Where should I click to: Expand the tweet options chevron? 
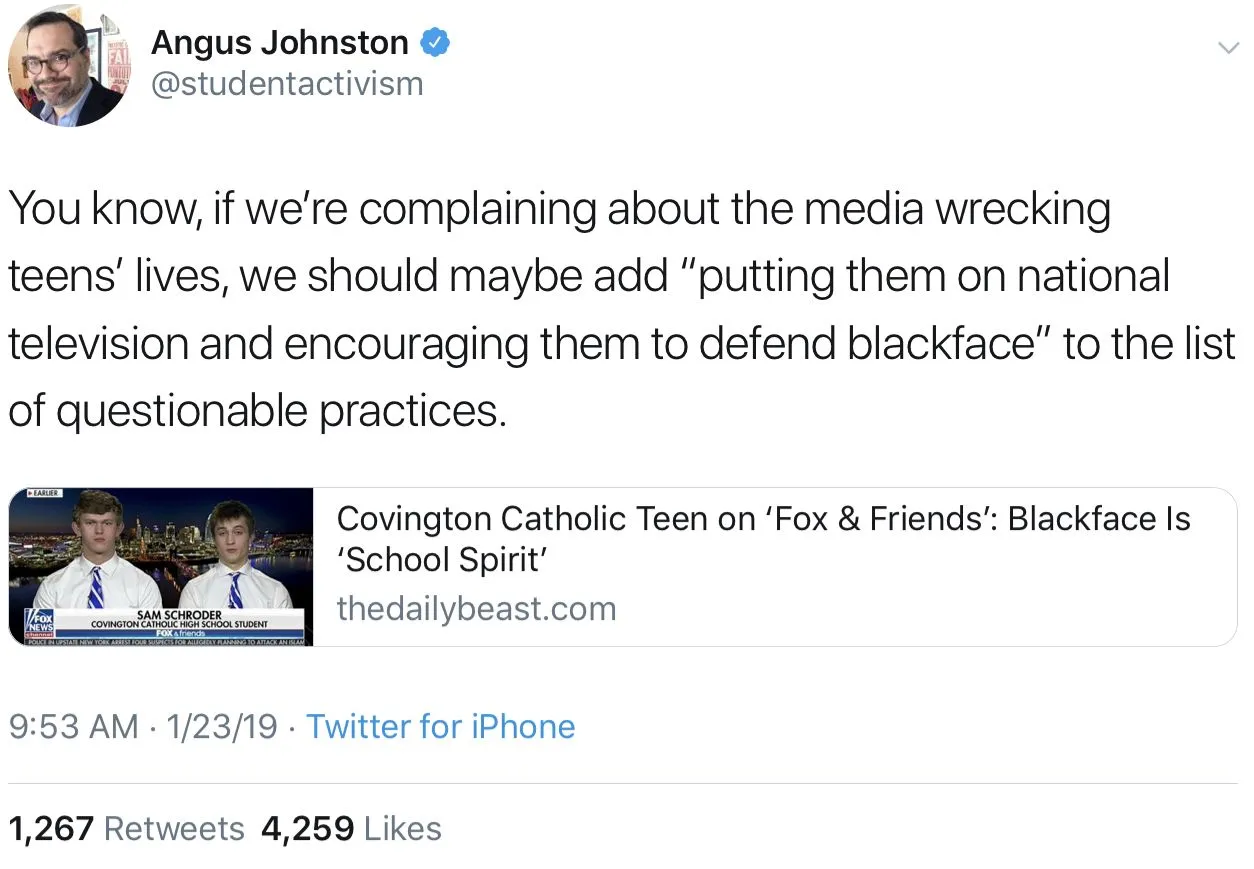[x=1226, y=48]
